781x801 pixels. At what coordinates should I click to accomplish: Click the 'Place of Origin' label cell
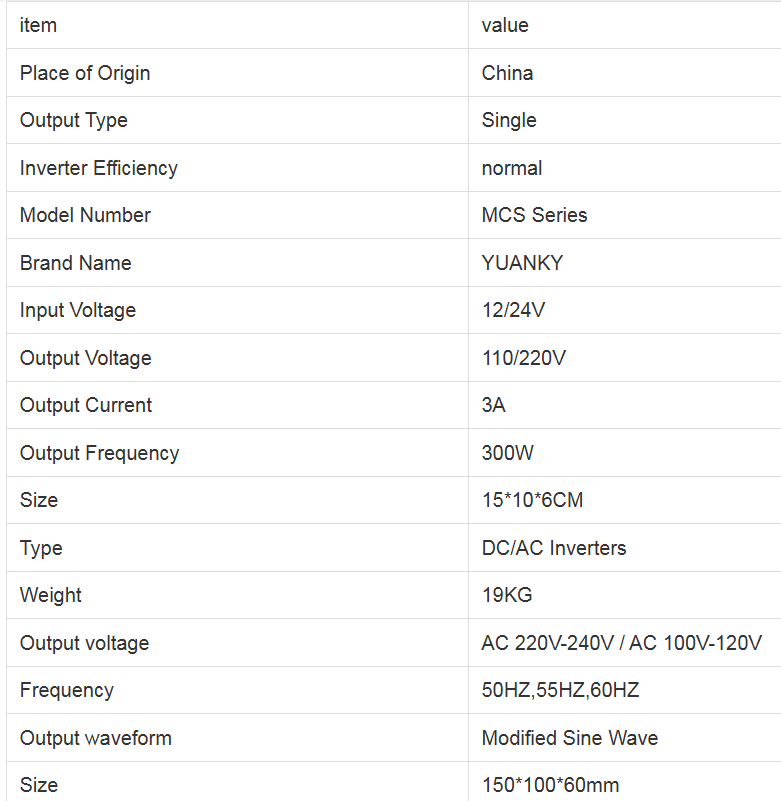[x=85, y=73]
